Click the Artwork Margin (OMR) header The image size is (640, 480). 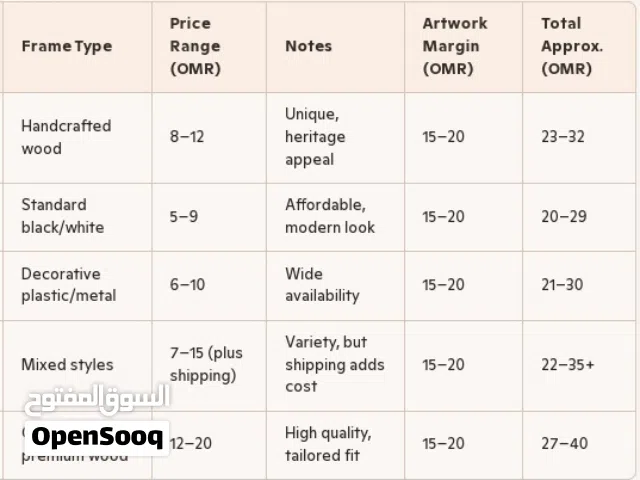click(x=454, y=46)
